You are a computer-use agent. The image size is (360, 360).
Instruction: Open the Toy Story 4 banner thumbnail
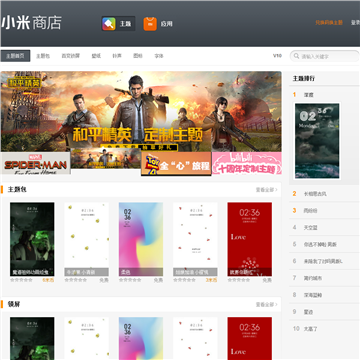click(176, 163)
